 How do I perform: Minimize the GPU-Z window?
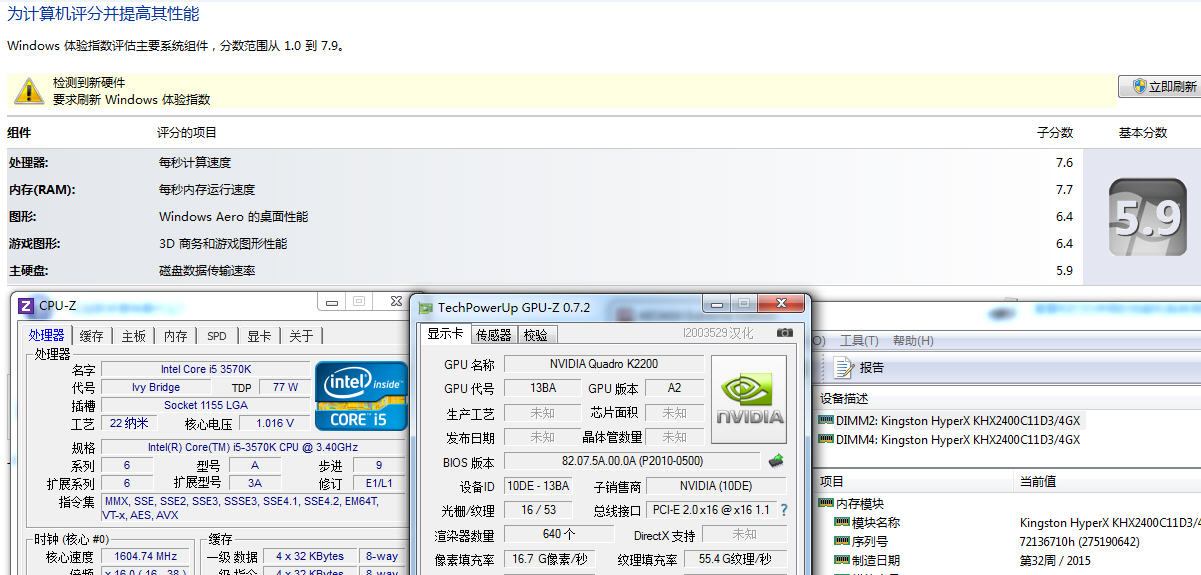click(x=717, y=303)
